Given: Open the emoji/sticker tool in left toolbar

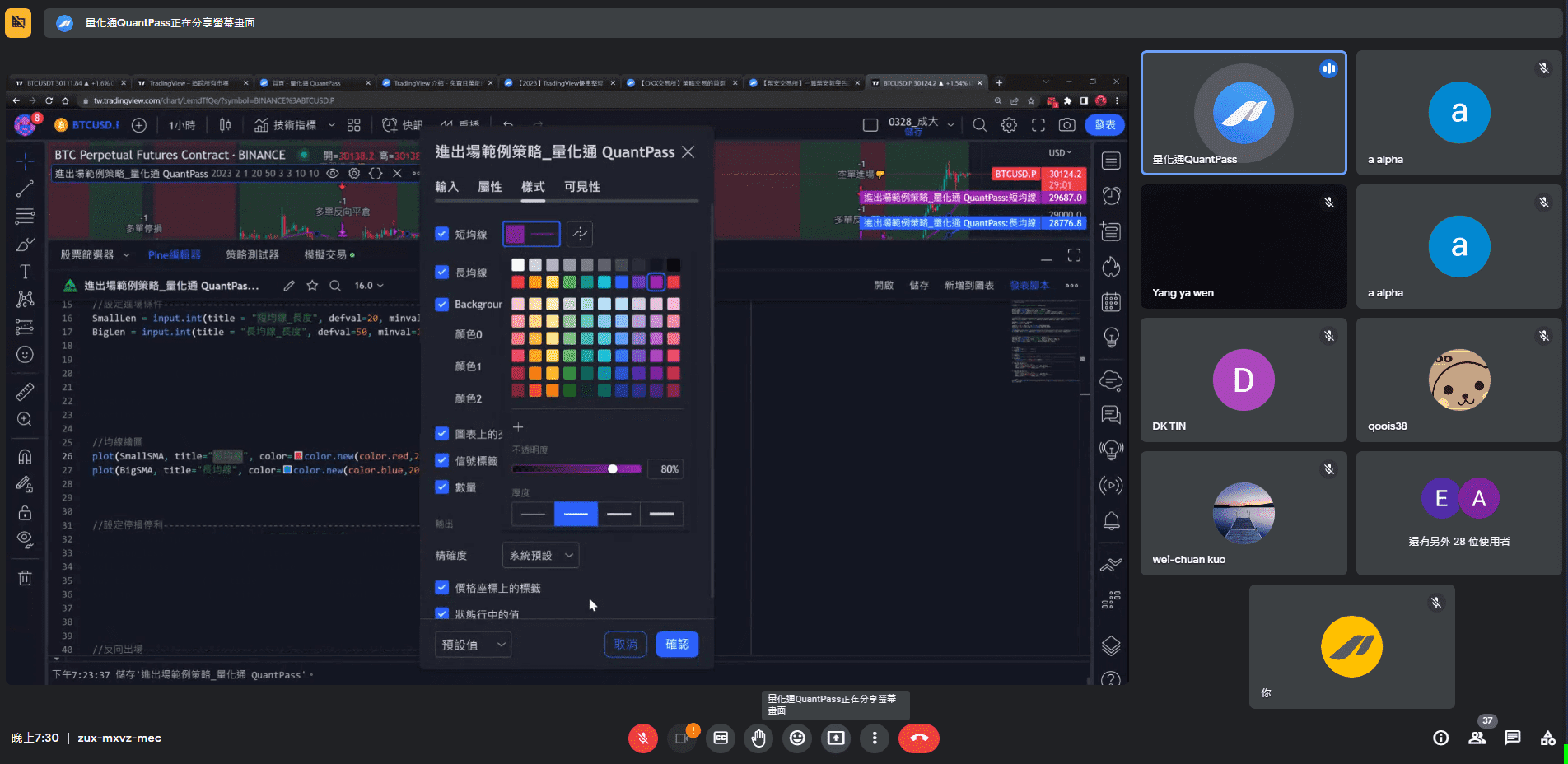Looking at the screenshot, I should (25, 354).
